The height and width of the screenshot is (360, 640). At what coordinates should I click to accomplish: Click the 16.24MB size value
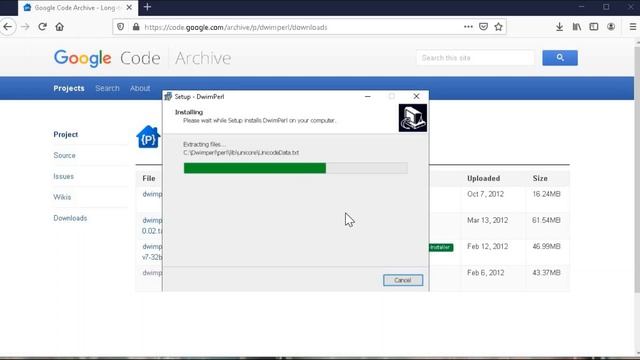[546, 194]
